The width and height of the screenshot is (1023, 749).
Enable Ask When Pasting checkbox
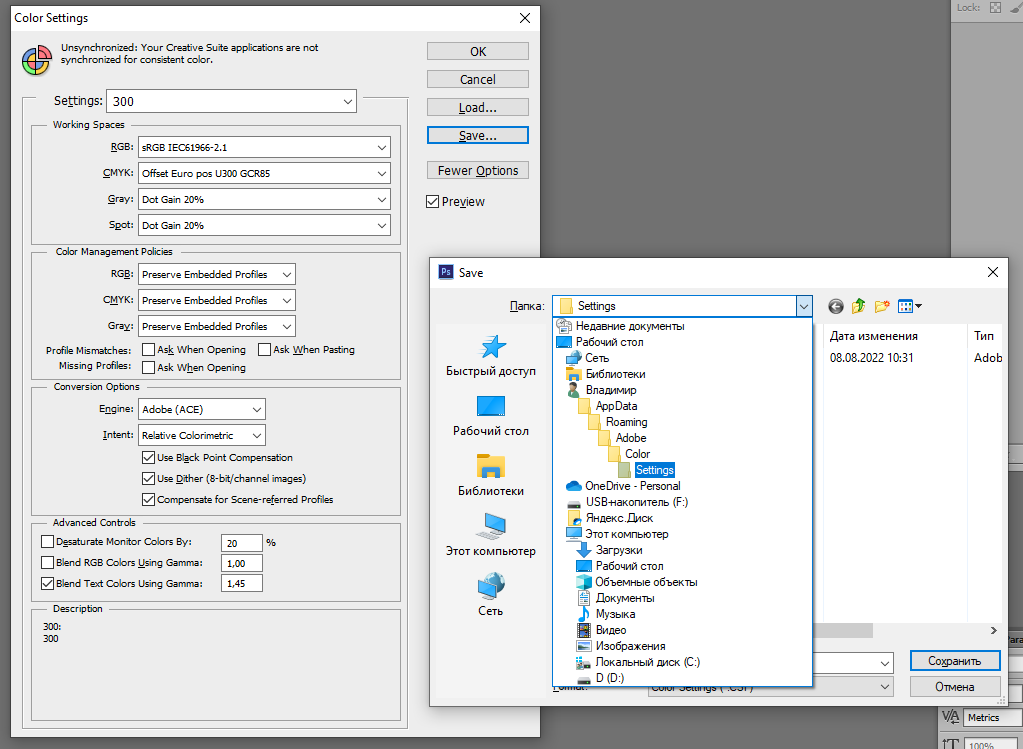(264, 350)
